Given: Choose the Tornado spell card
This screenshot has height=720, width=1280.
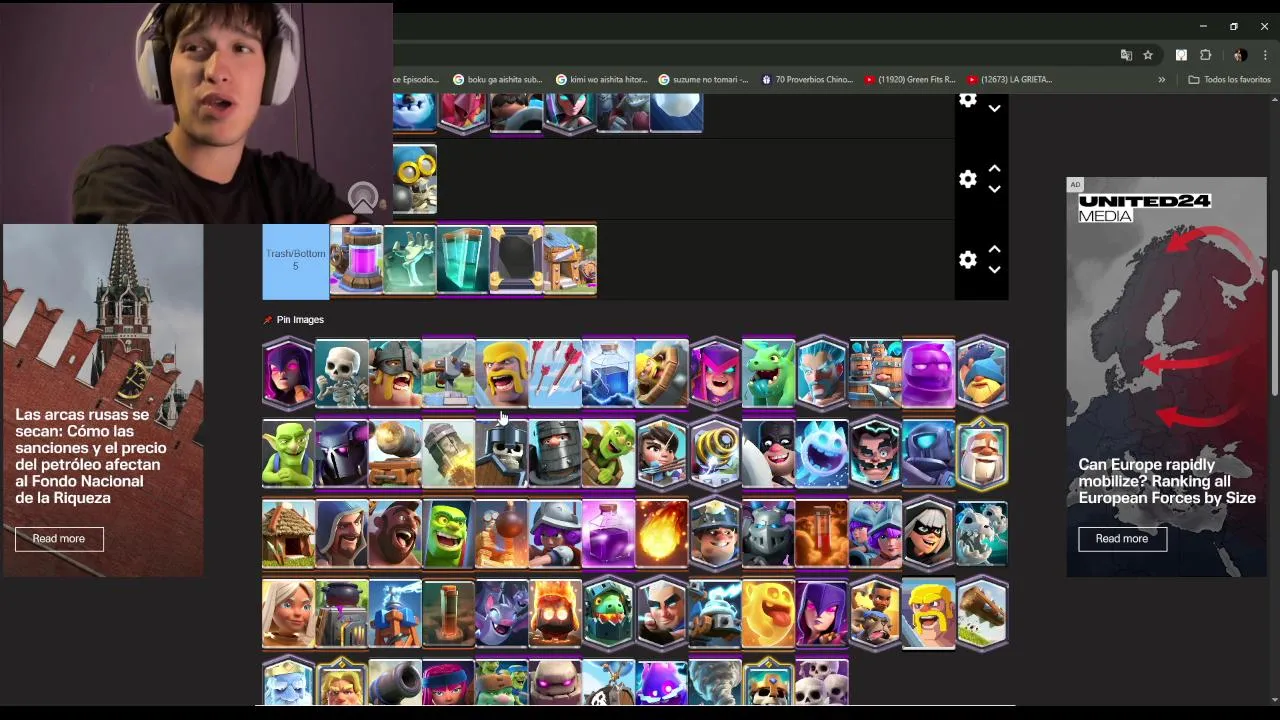Looking at the screenshot, I should coord(715,683).
